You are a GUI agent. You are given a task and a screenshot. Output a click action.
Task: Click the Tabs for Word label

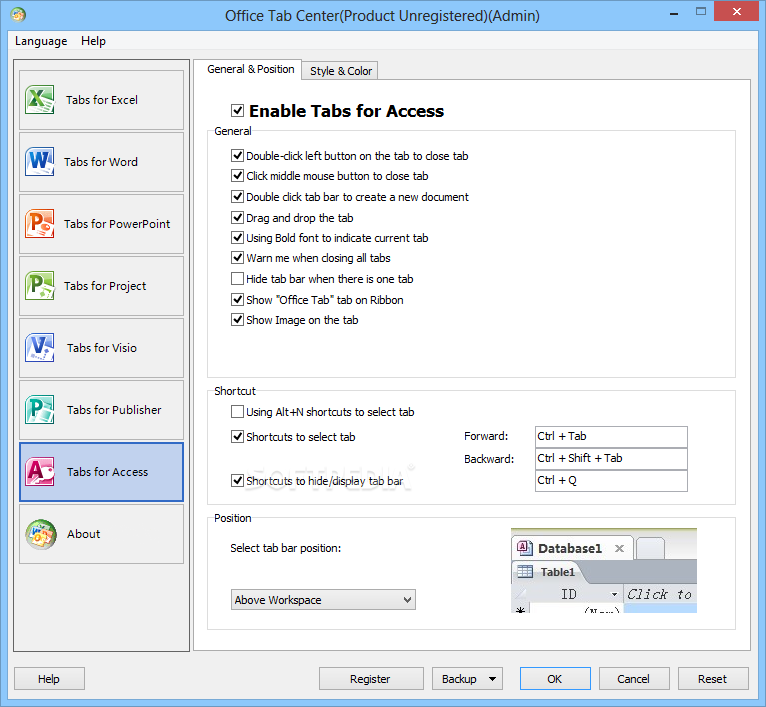(101, 162)
